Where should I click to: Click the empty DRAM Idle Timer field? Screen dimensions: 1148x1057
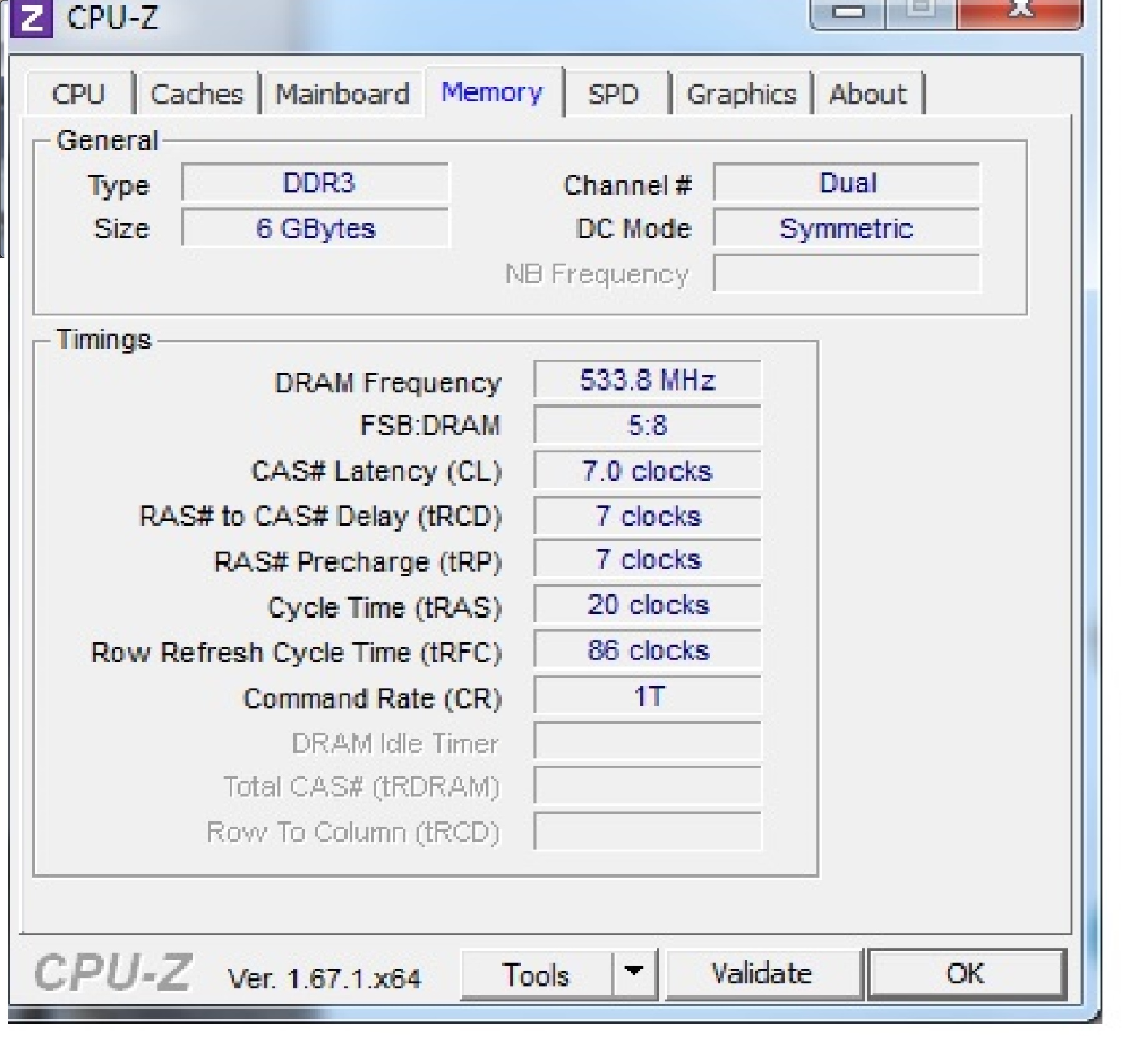click(648, 741)
